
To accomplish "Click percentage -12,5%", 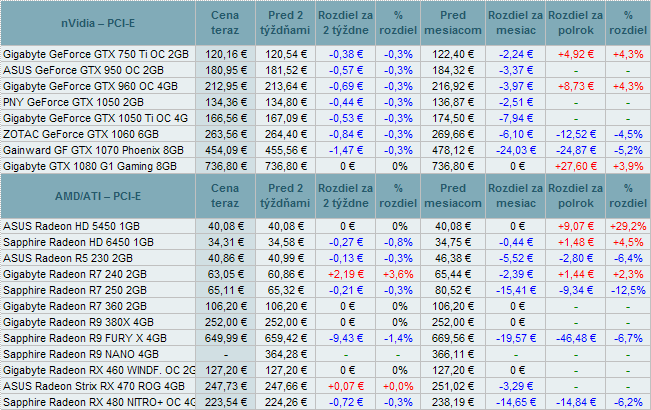I will click(x=628, y=290).
